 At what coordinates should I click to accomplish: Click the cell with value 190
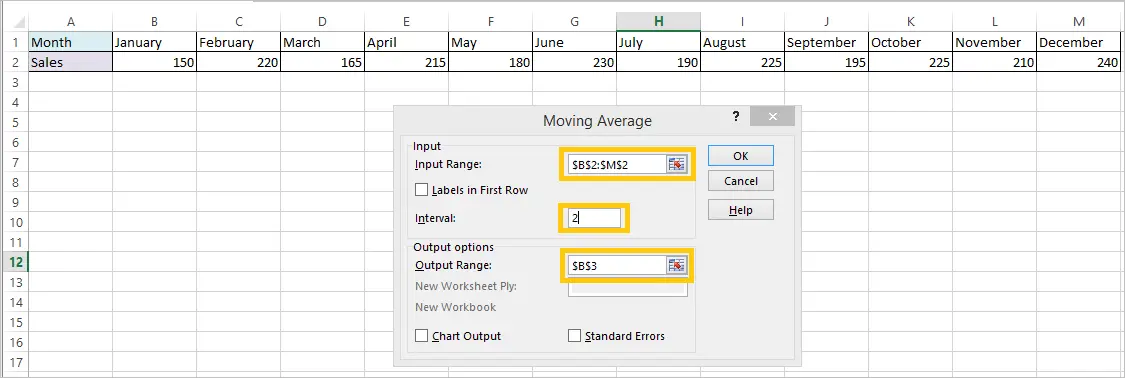point(658,62)
